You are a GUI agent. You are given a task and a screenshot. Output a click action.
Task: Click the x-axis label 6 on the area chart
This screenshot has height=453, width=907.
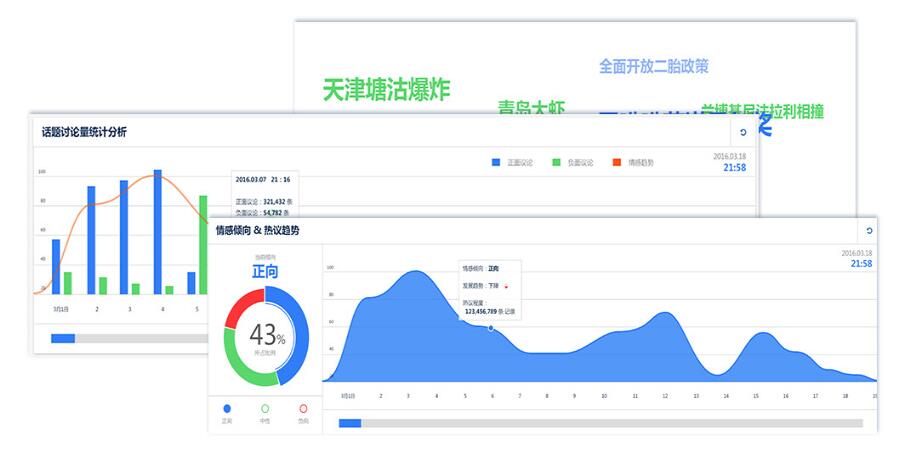[x=493, y=396]
